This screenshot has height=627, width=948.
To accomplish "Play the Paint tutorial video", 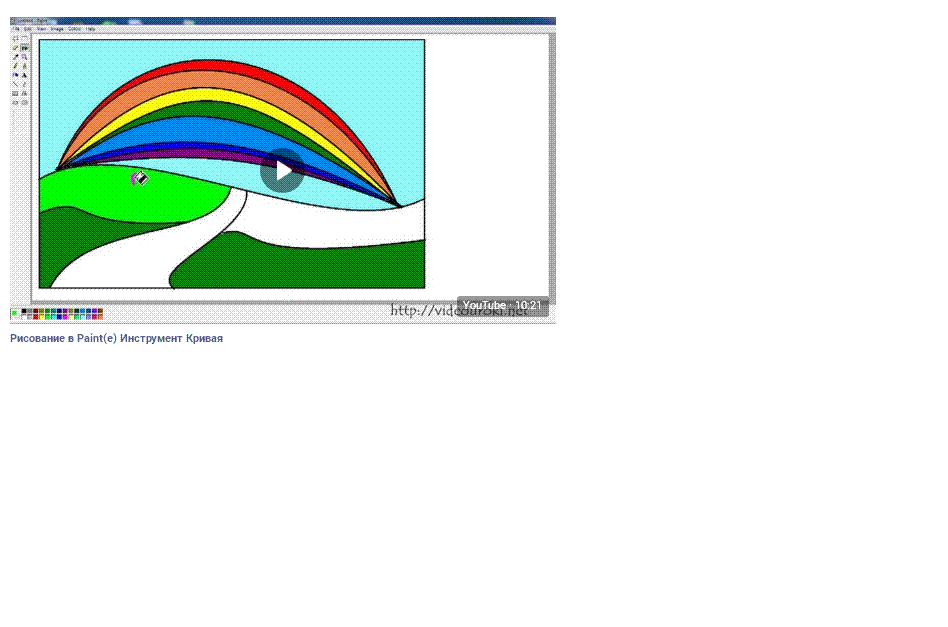I will point(283,170).
